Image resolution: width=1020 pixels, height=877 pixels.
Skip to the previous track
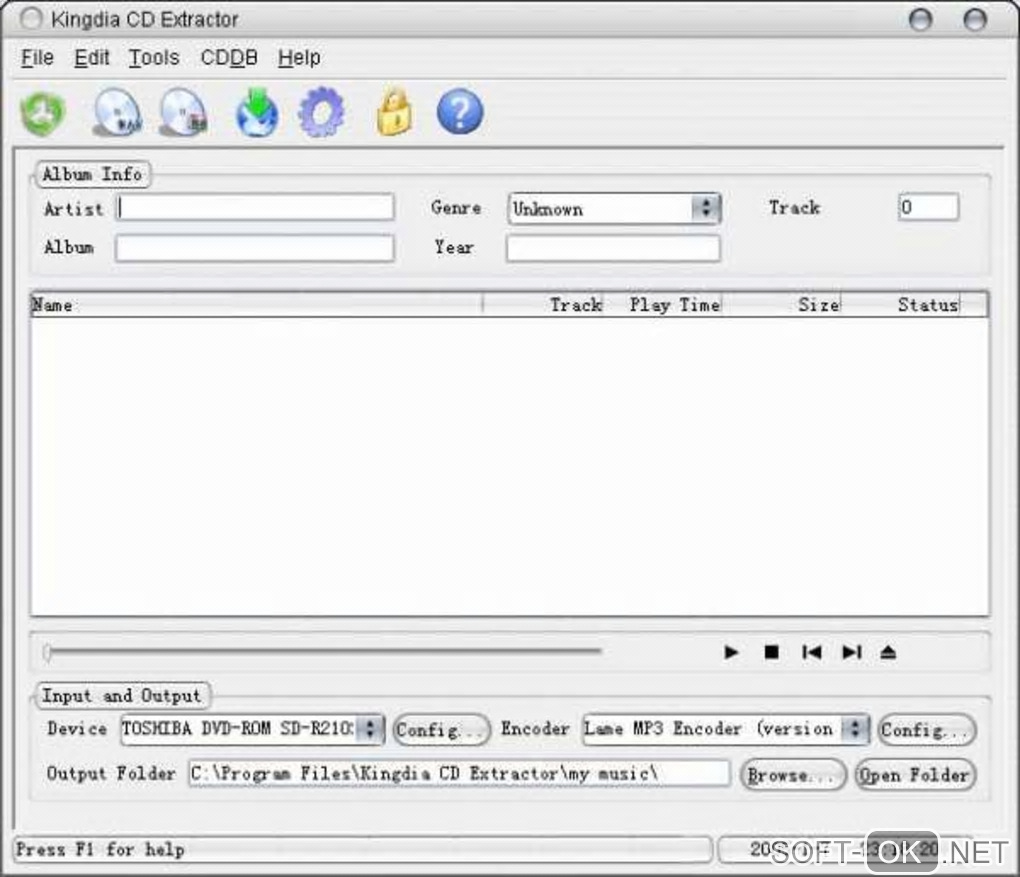(811, 652)
